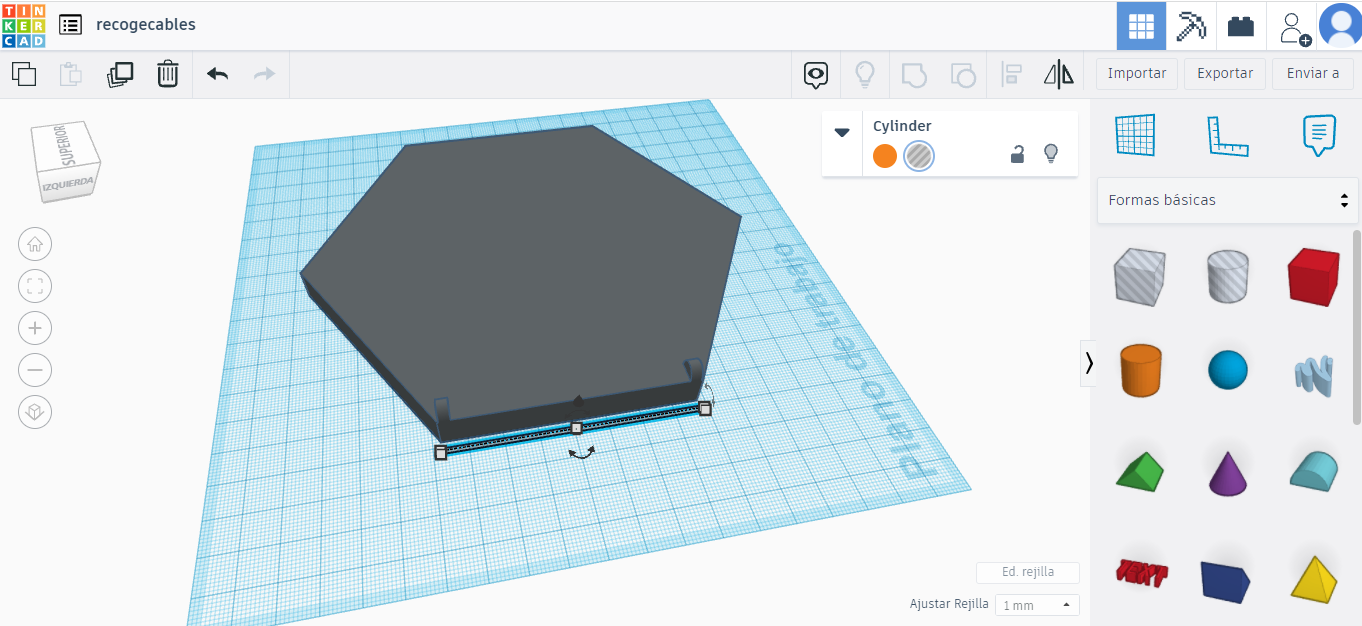
Task: Click the Exportar button
Action: coord(1225,73)
